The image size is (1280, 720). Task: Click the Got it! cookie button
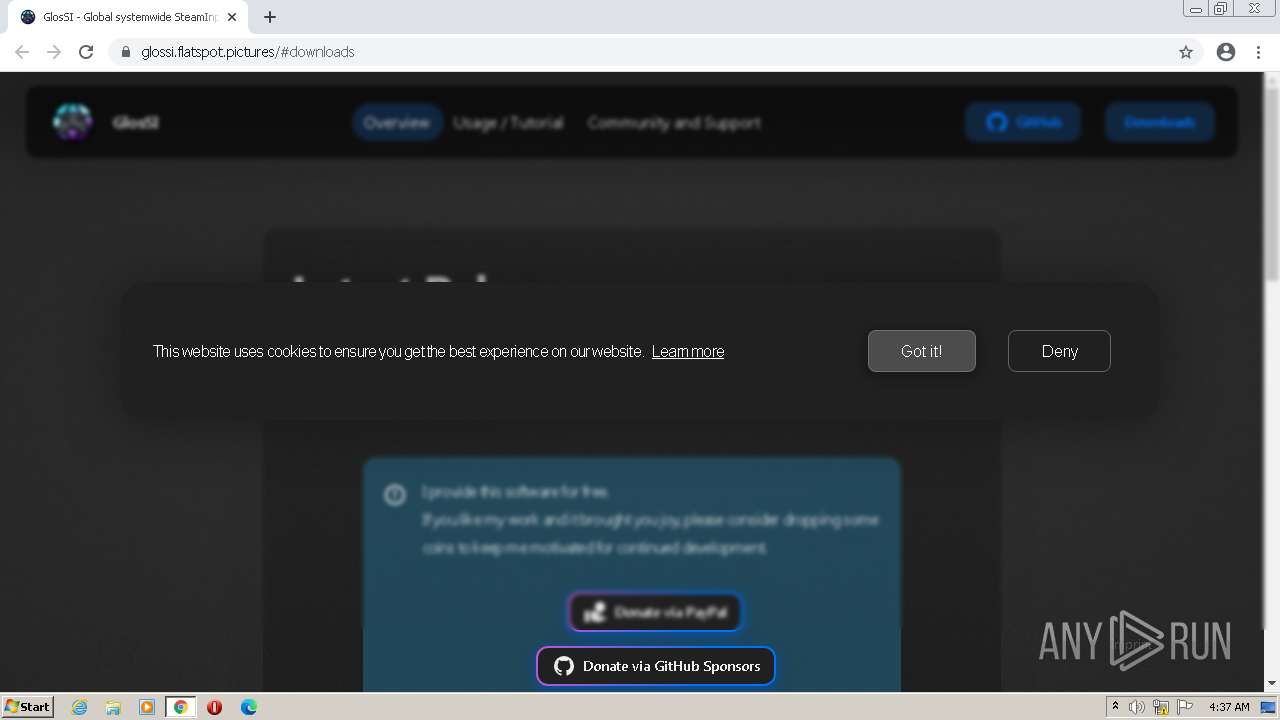(921, 351)
